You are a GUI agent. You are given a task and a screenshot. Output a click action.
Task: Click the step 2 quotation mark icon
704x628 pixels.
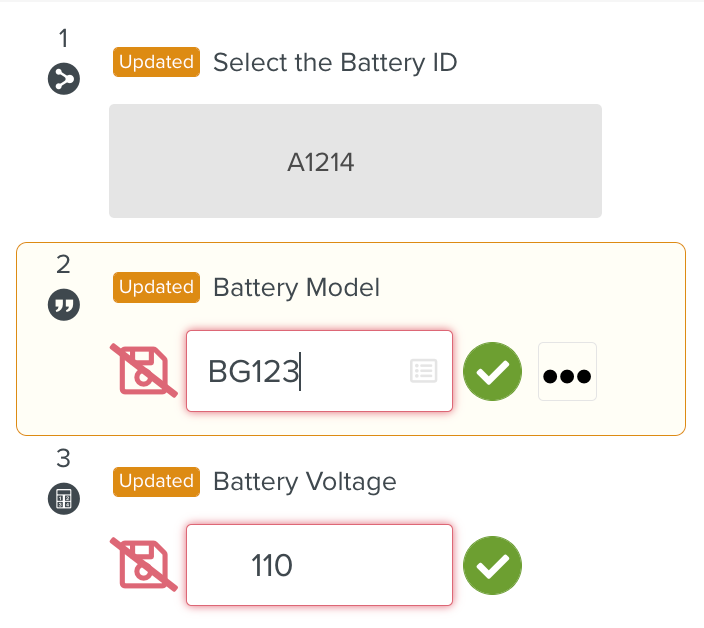tap(63, 305)
